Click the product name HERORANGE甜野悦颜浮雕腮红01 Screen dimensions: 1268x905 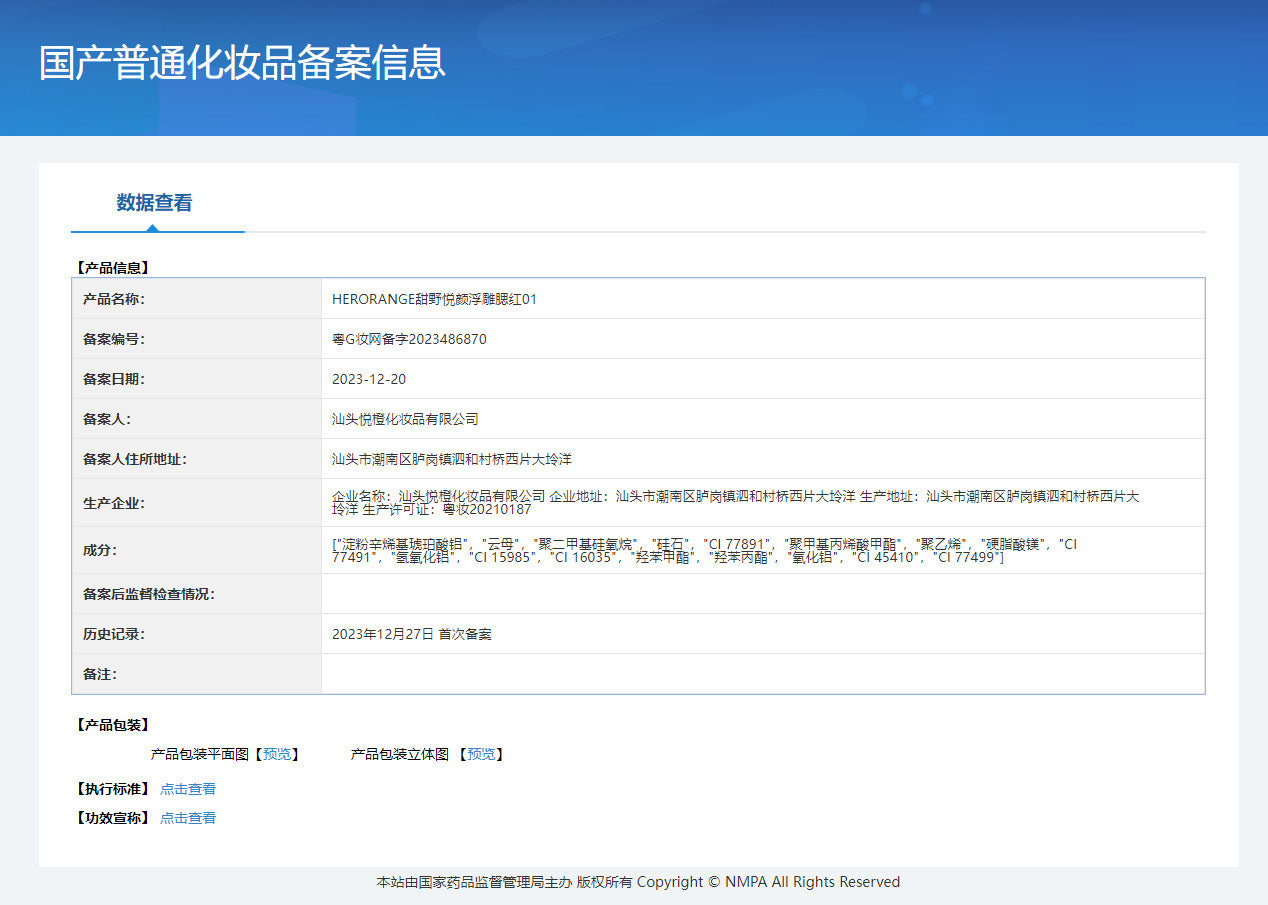(434, 299)
